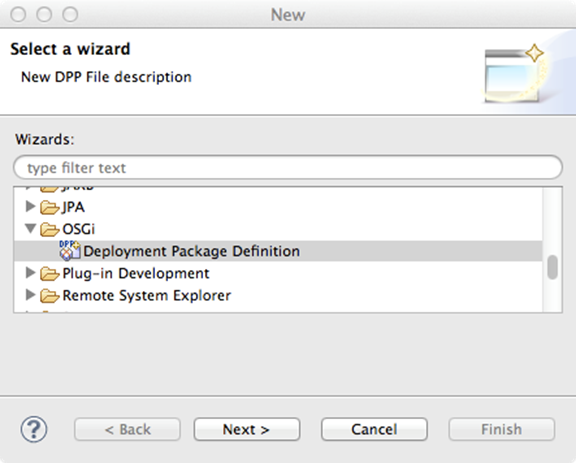
Task: Click the help question mark icon
Action: tap(34, 429)
